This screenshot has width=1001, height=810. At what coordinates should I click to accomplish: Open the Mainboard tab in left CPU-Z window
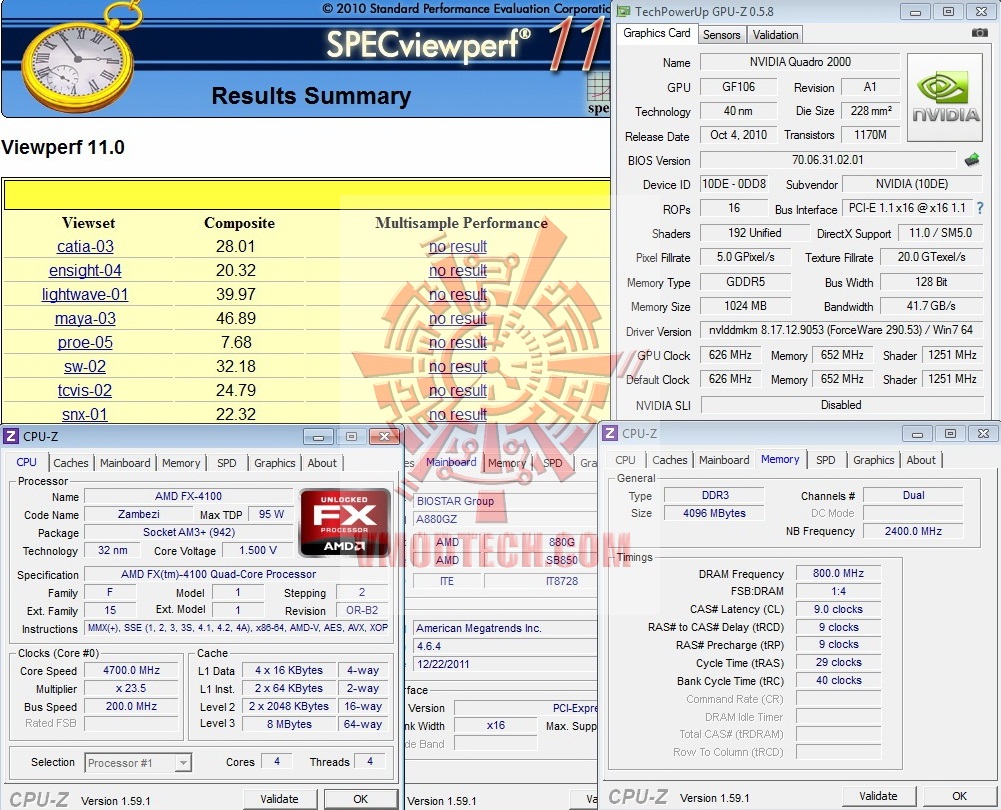pyautogui.click(x=125, y=463)
